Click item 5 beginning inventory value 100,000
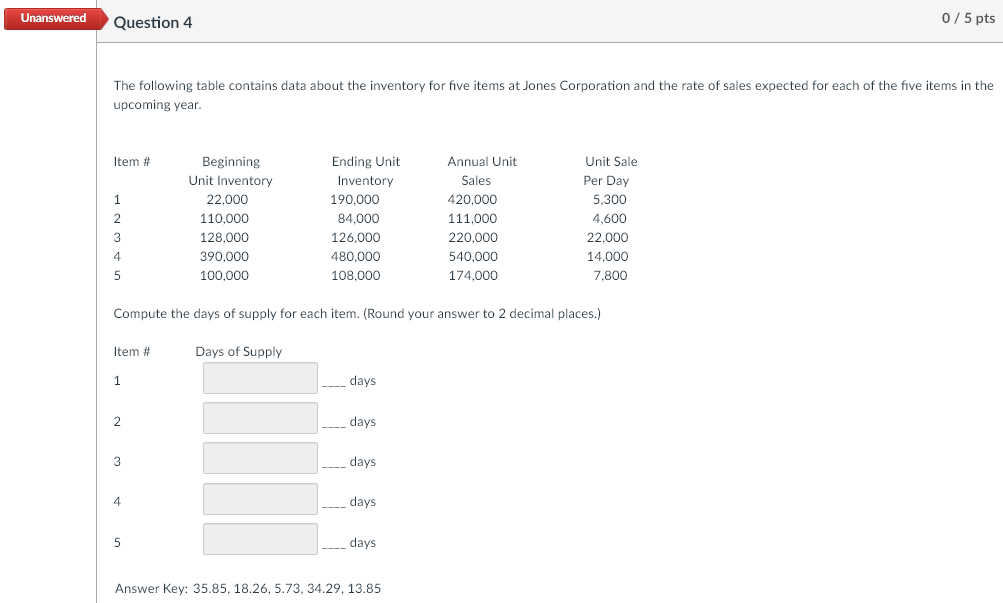Screen dimensions: 1003x603 [224, 276]
